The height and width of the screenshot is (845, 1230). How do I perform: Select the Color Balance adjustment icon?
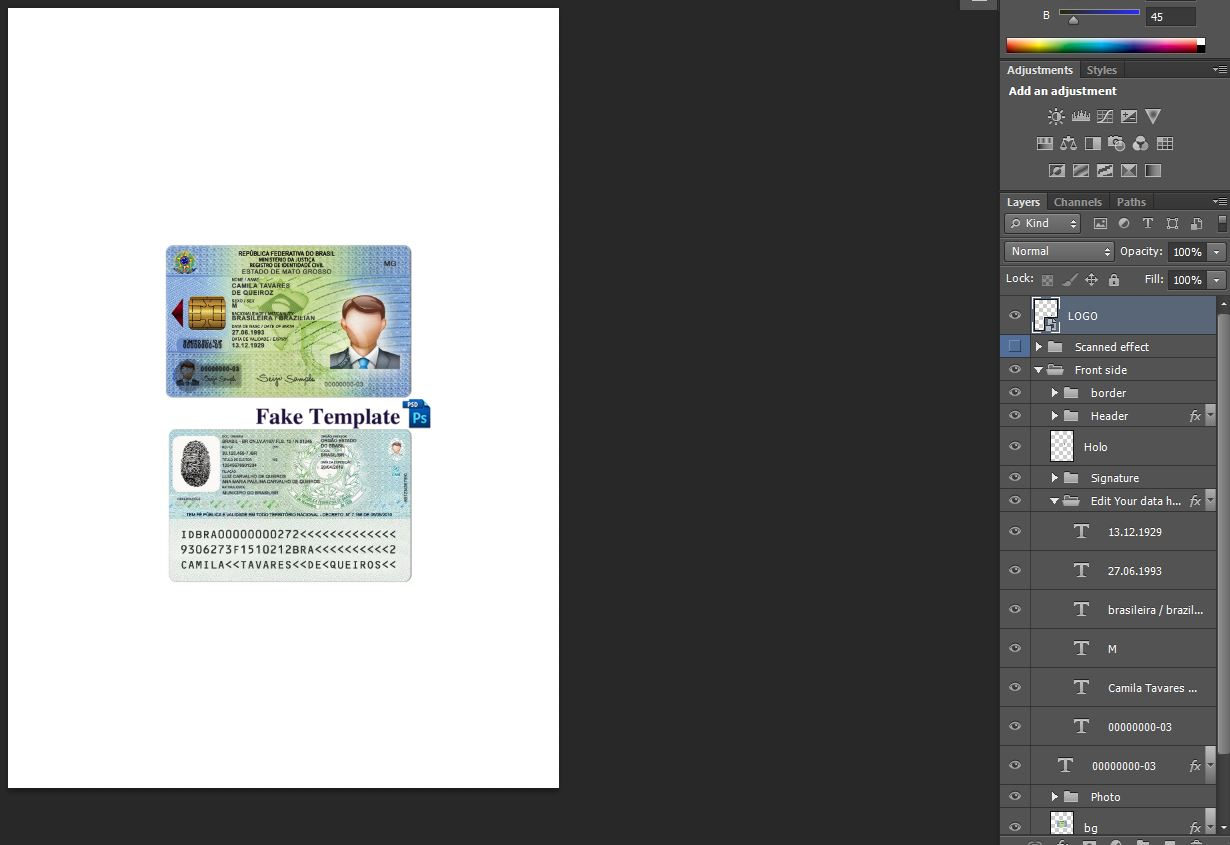pyautogui.click(x=1068, y=143)
